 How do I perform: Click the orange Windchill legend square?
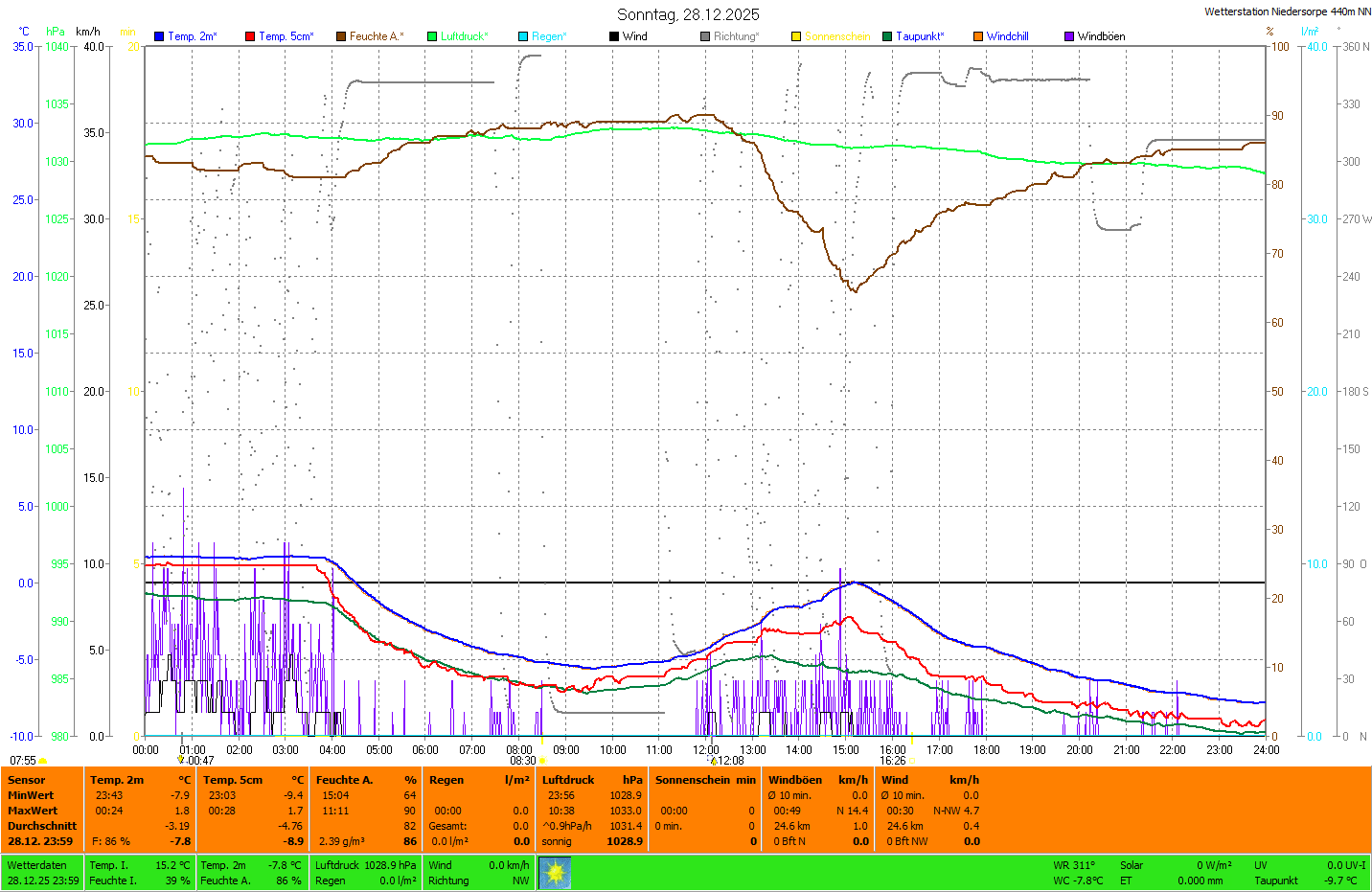point(978,36)
